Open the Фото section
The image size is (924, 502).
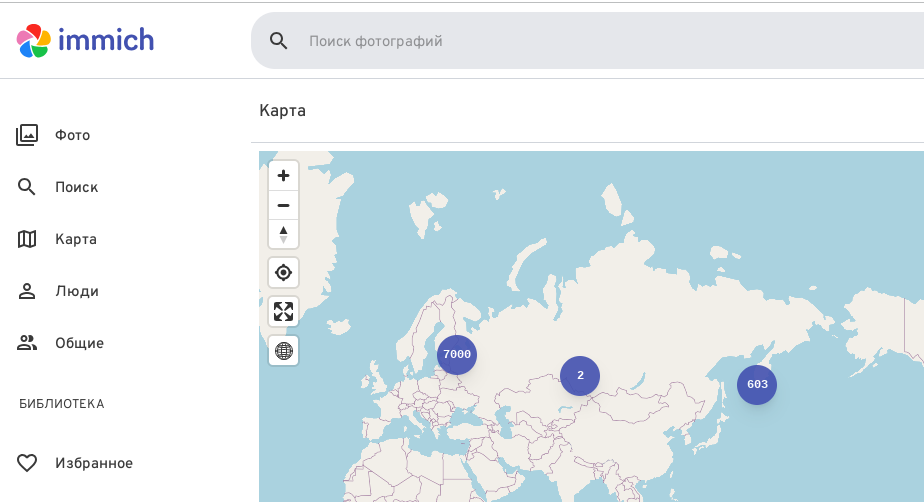click(x=72, y=135)
